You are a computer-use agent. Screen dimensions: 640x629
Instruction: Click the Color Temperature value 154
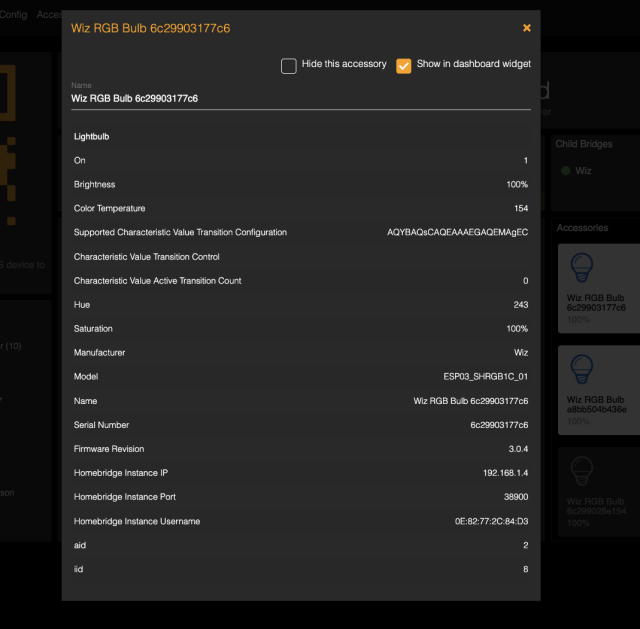tap(521, 209)
